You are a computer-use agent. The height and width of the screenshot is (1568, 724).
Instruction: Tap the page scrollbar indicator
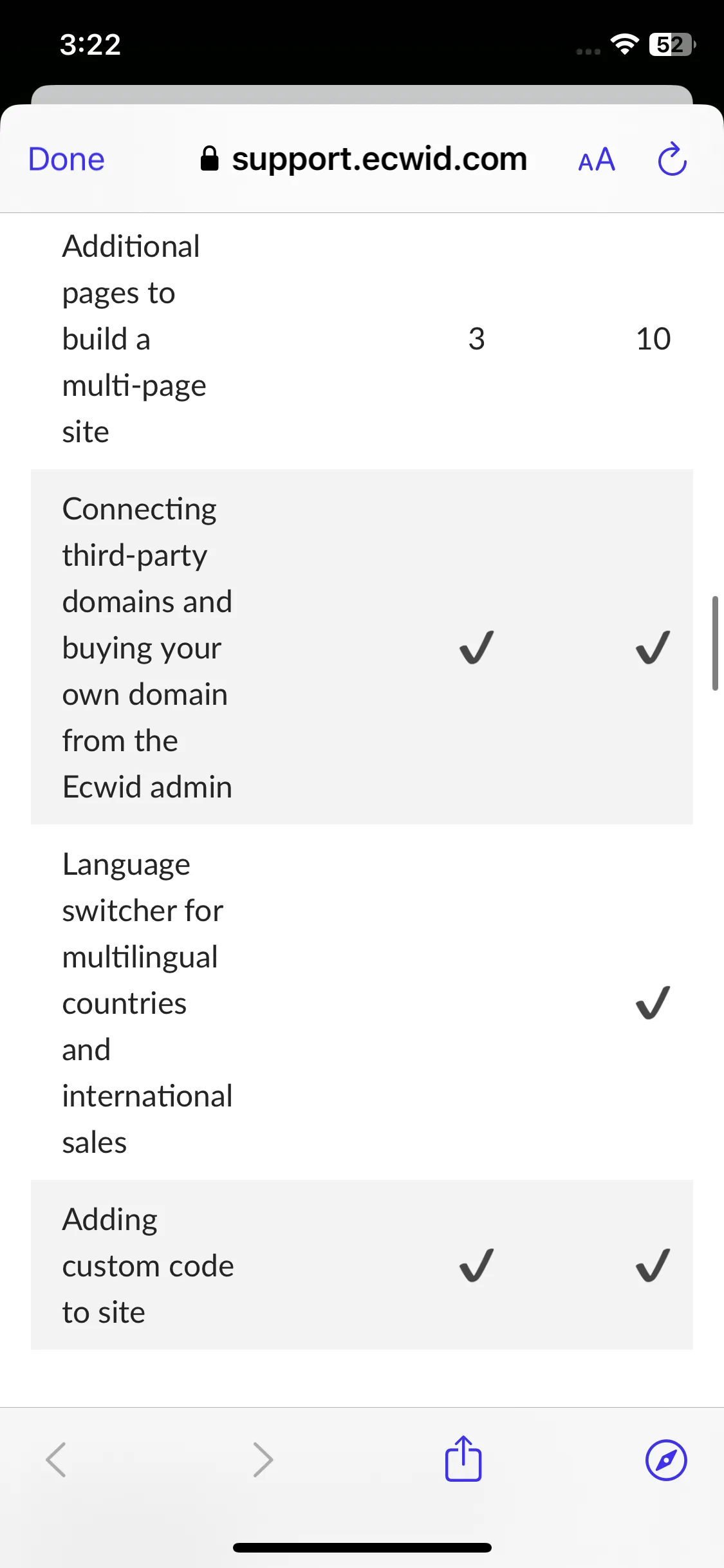(x=715, y=643)
